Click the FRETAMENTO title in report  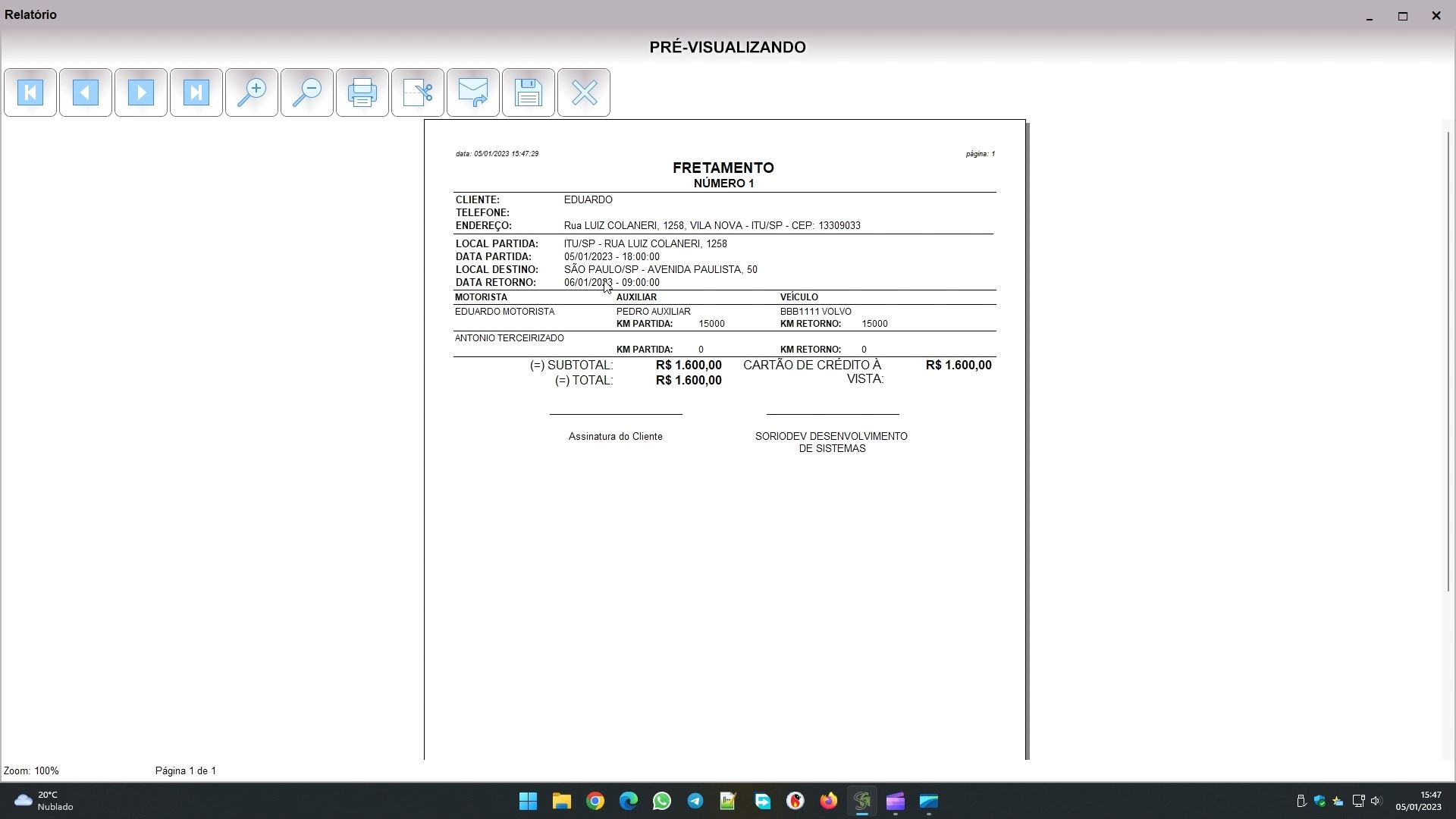tap(723, 168)
